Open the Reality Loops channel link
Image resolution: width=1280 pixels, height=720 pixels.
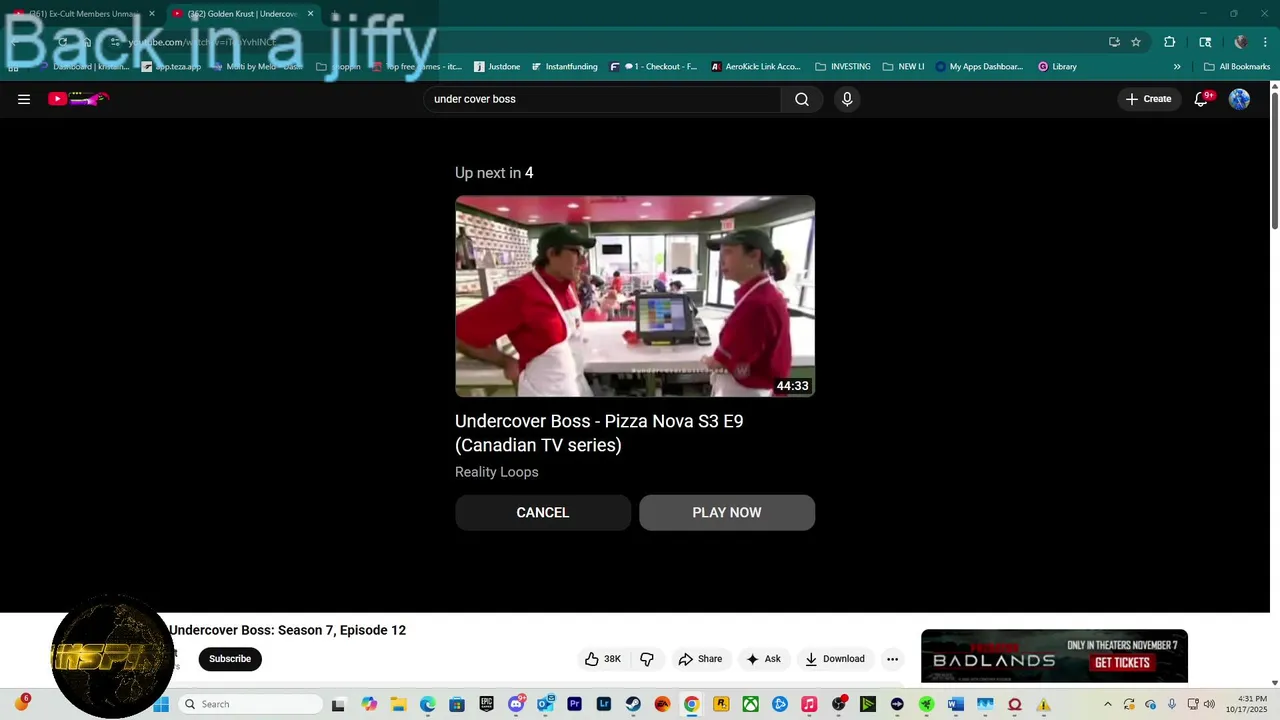click(497, 472)
